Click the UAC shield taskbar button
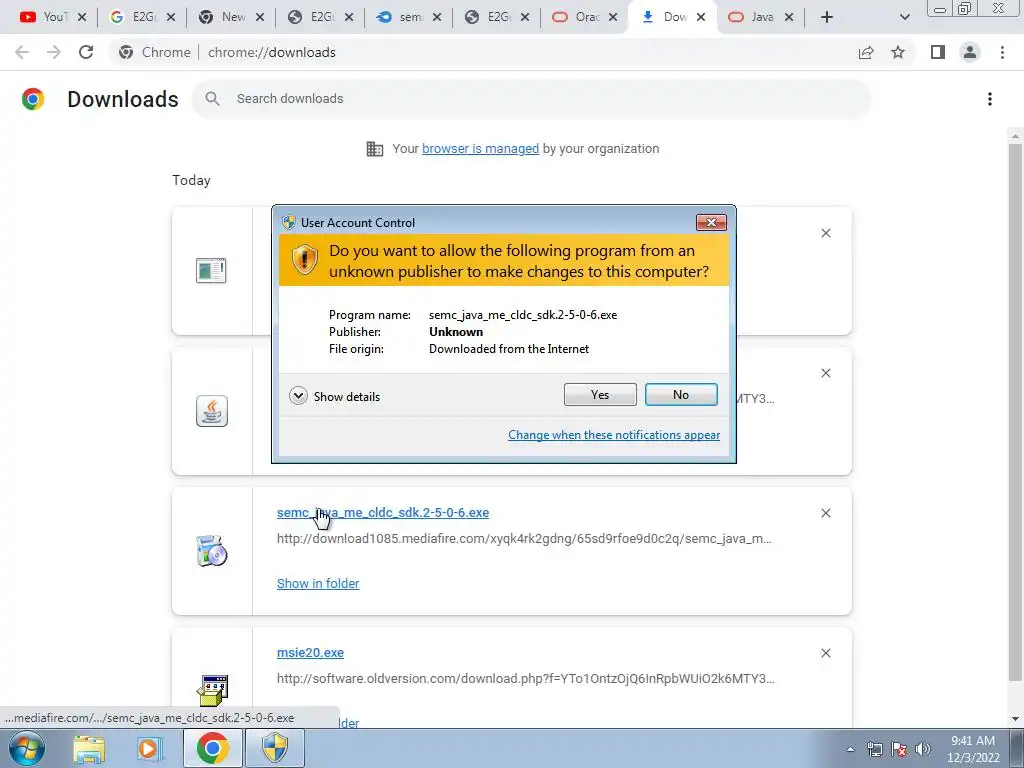 pyautogui.click(x=275, y=748)
